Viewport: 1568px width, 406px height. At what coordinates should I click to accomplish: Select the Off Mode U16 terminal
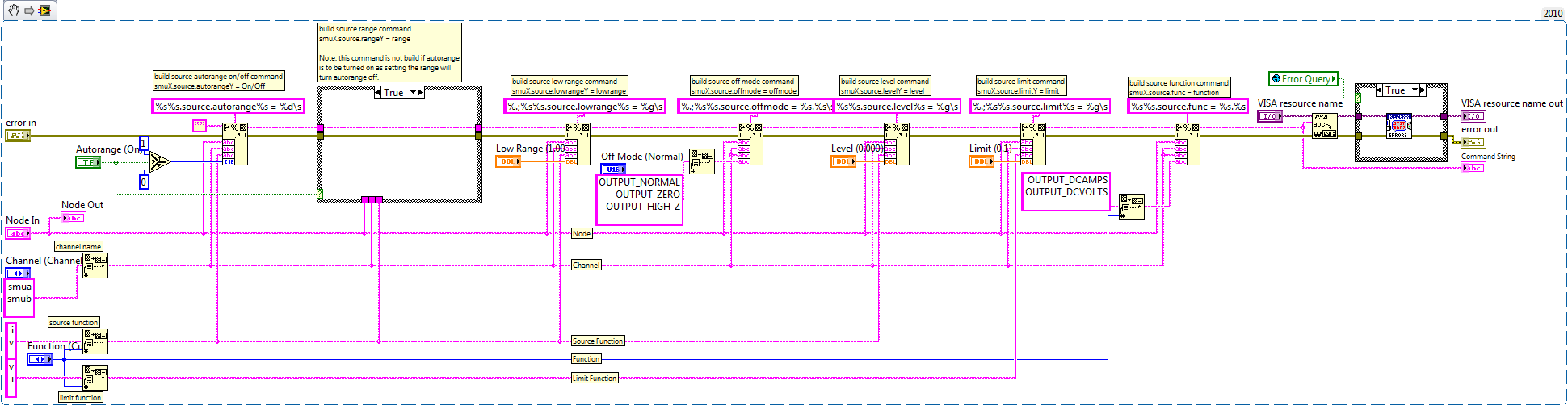pyautogui.click(x=613, y=170)
